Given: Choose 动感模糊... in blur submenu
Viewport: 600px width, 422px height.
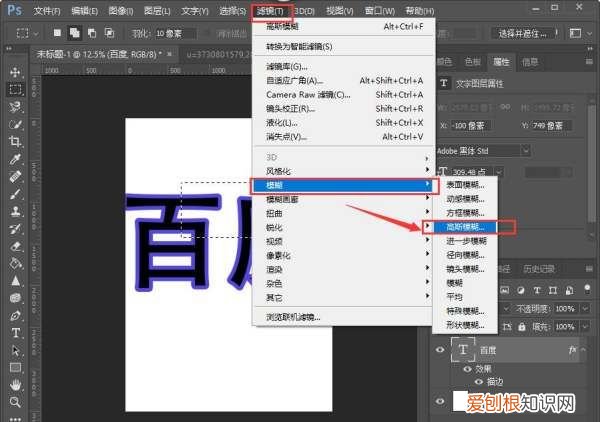Looking at the screenshot, I should coord(465,199).
